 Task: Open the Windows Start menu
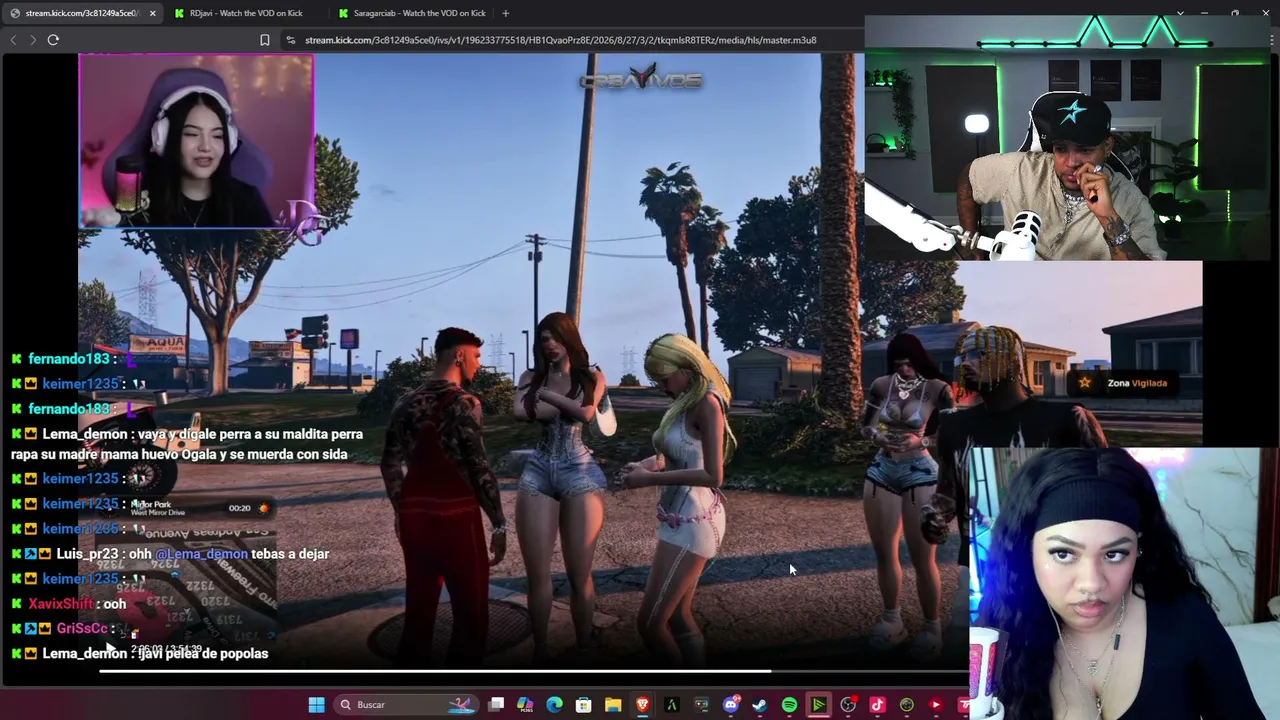point(316,705)
